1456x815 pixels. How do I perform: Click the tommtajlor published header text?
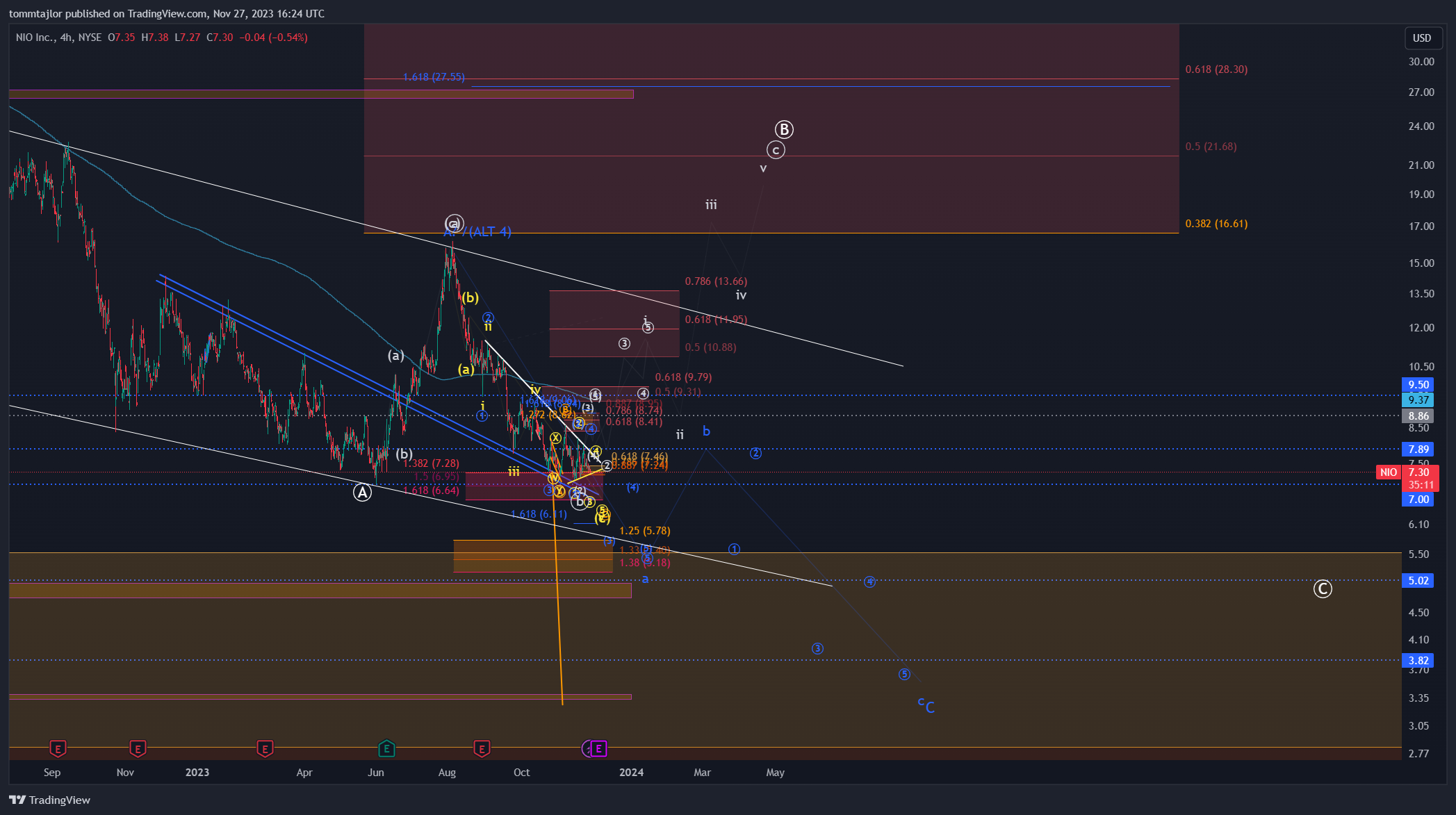pos(166,13)
